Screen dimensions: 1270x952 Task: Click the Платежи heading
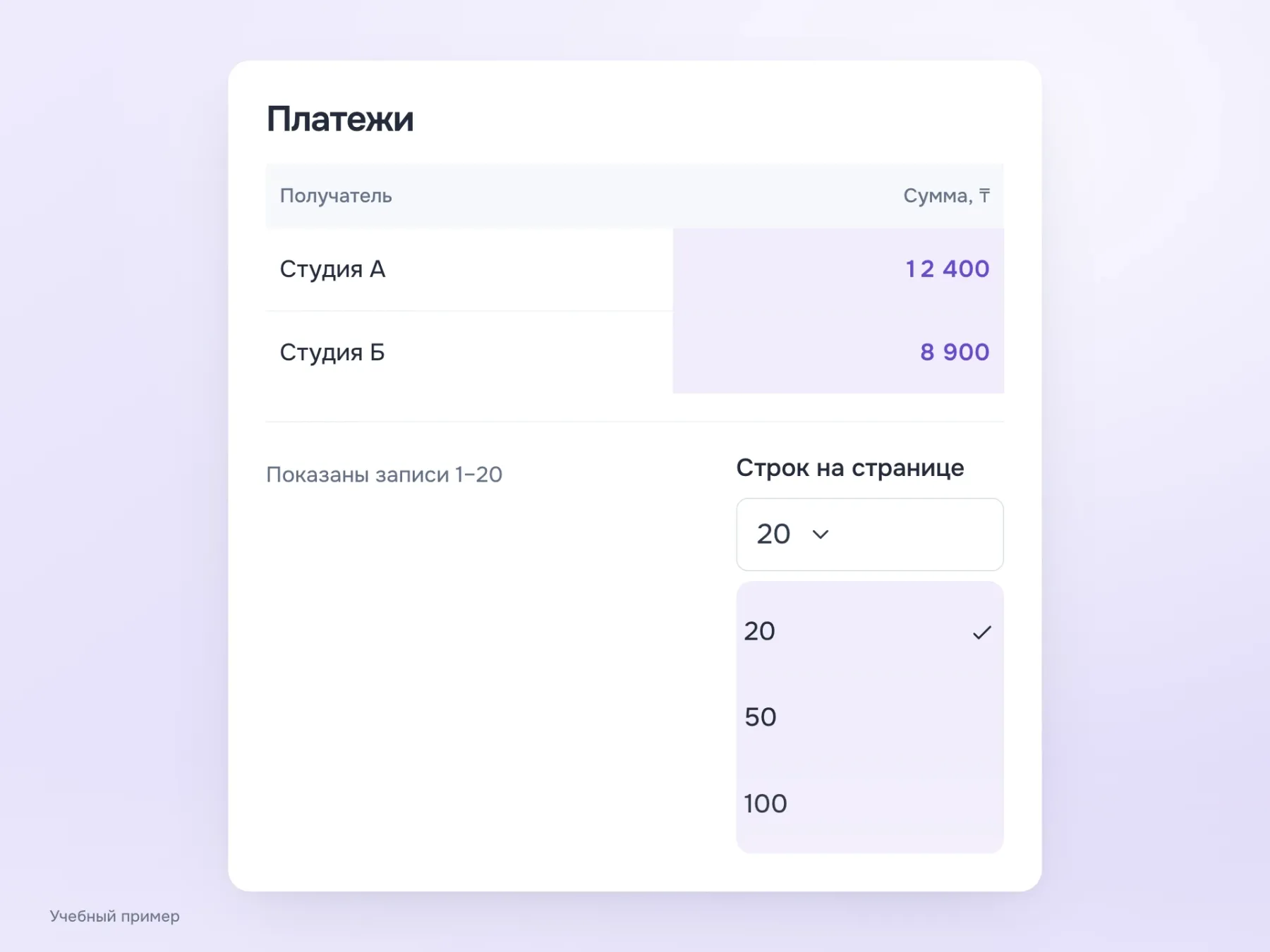(340, 119)
